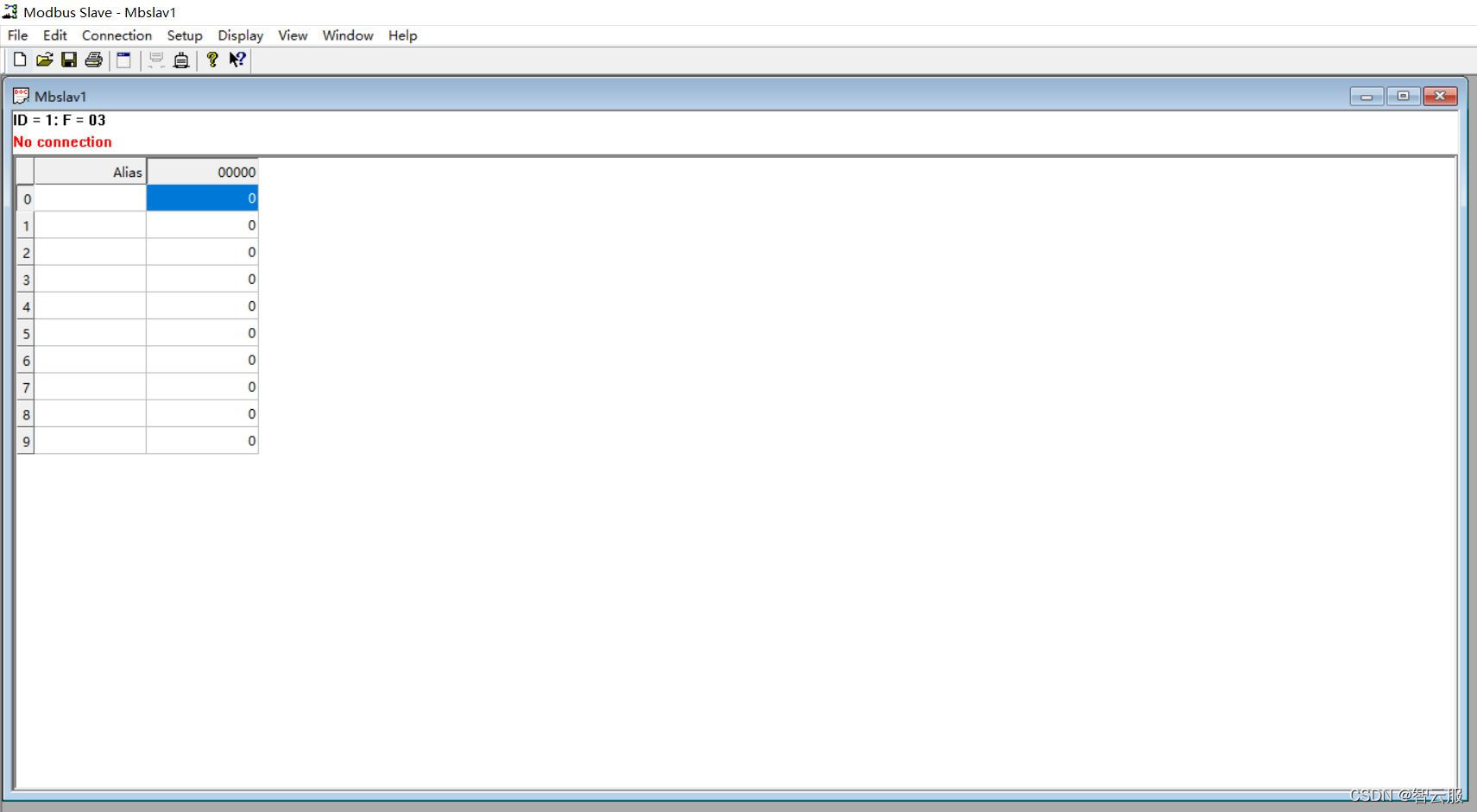
Task: Open the Window menu
Action: click(348, 35)
